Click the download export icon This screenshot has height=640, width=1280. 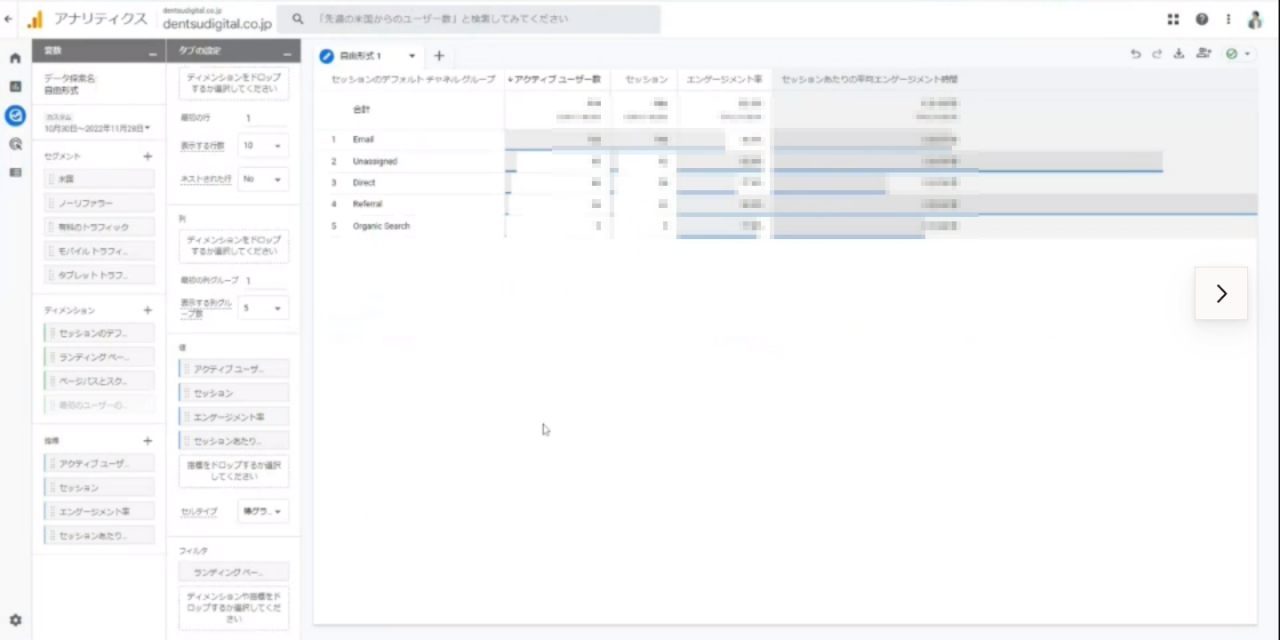pyautogui.click(x=1178, y=55)
